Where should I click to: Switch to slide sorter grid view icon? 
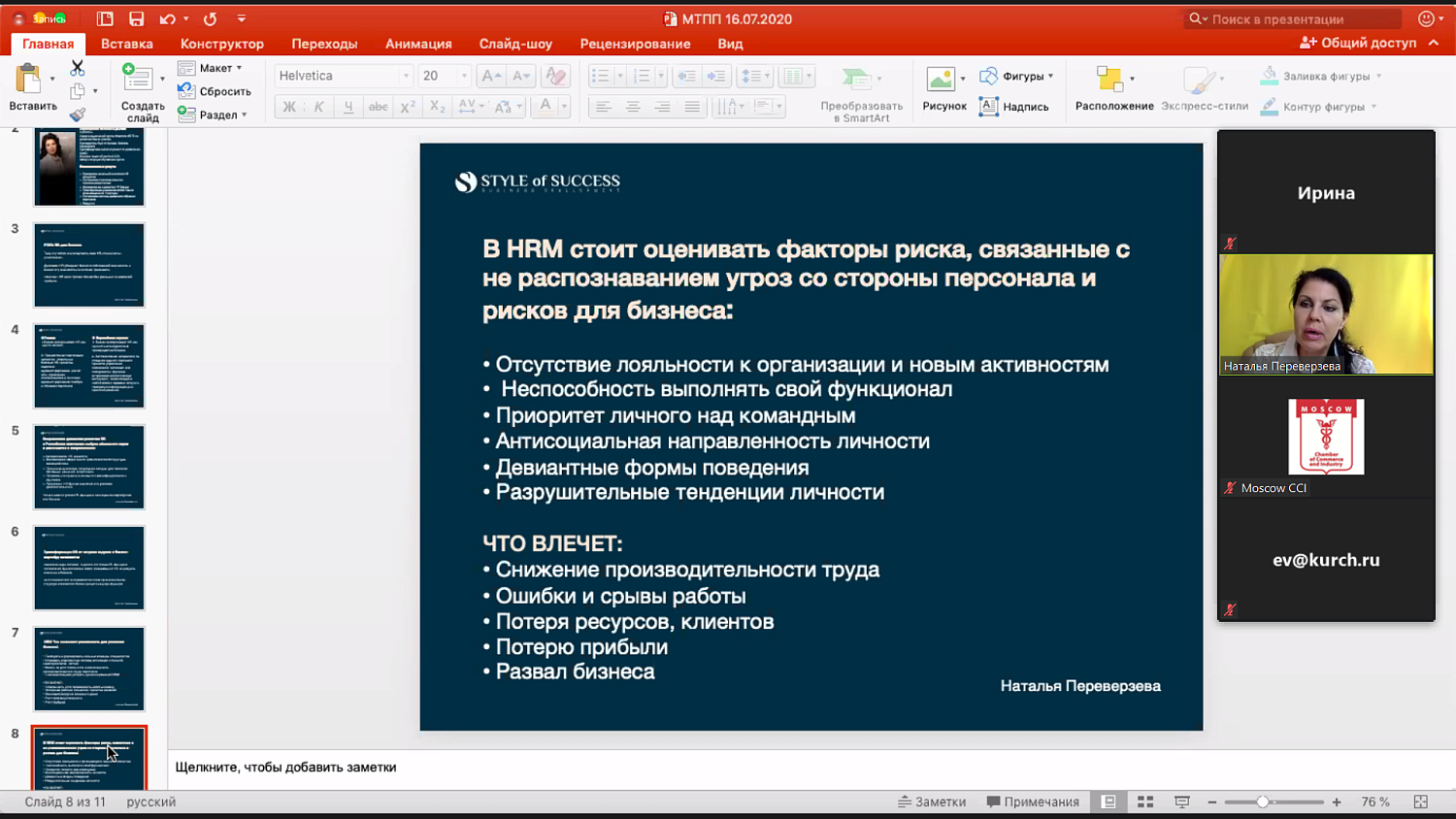tap(1145, 802)
